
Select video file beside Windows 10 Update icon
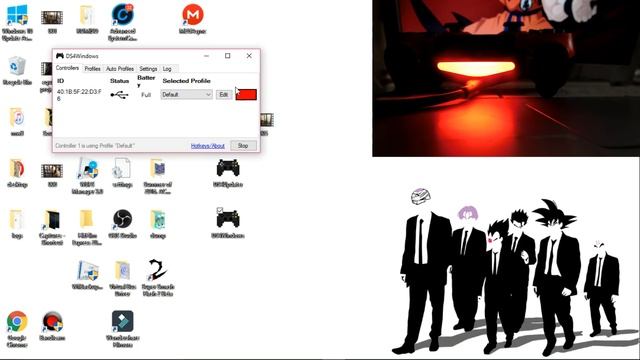click(x=52, y=19)
